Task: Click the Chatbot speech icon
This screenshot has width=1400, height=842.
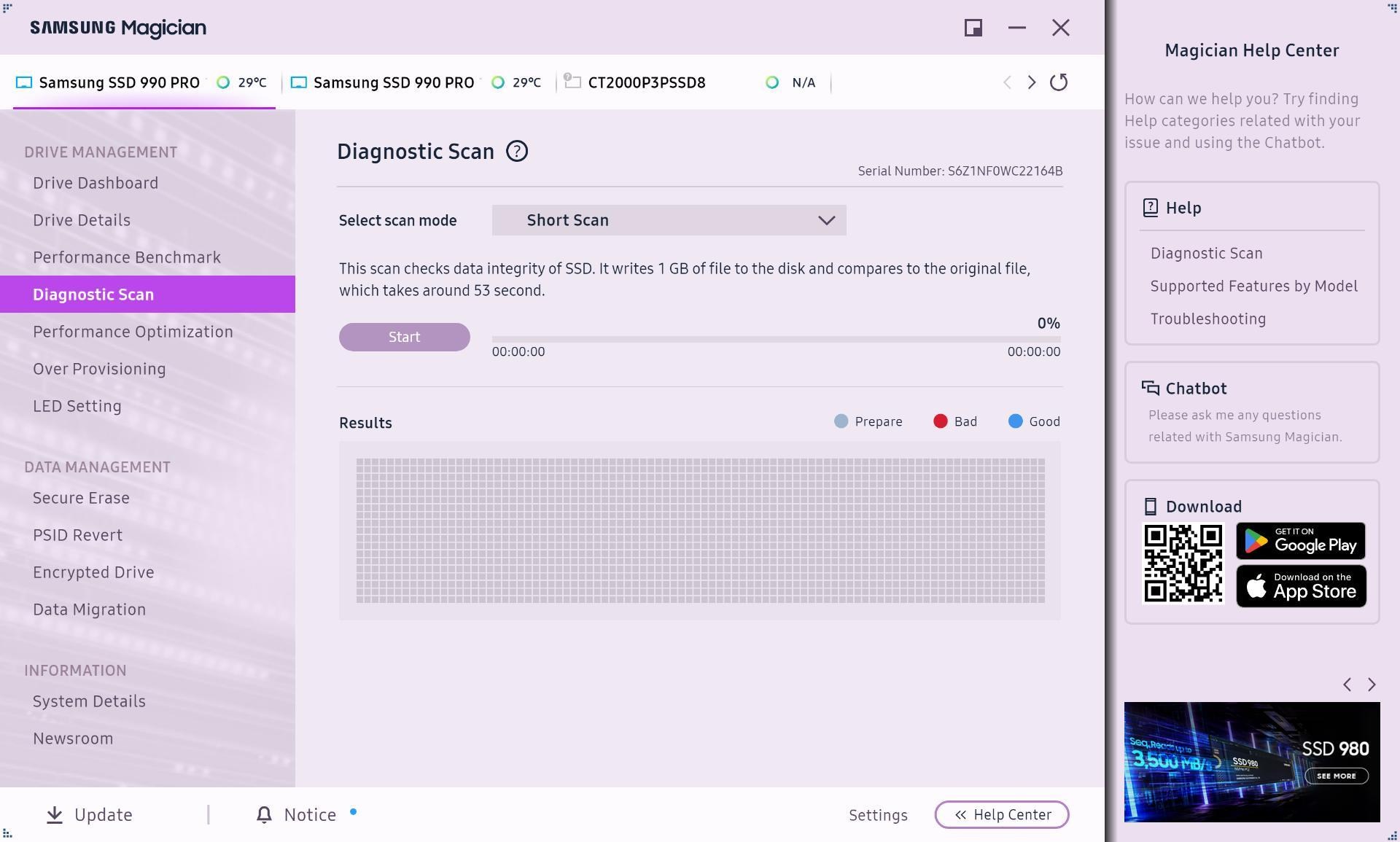Action: coord(1151,388)
